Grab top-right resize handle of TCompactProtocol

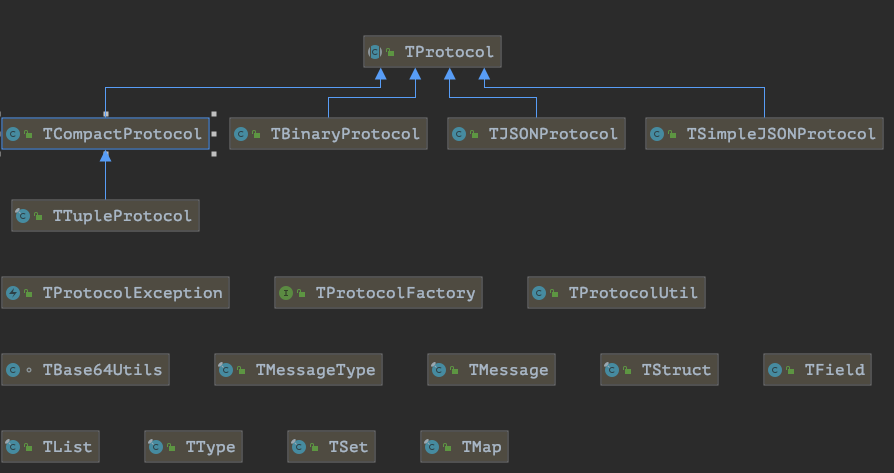213,113
